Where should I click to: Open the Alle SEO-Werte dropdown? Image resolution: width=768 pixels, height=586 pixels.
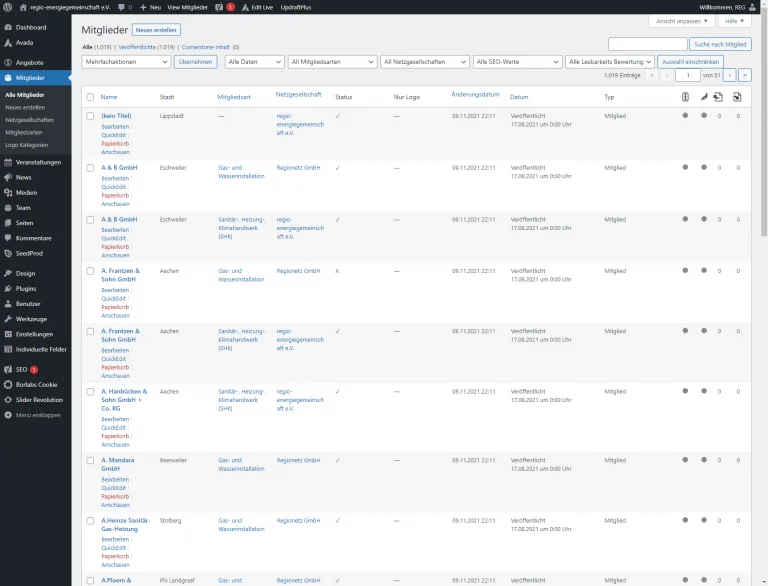pyautogui.click(x=517, y=62)
